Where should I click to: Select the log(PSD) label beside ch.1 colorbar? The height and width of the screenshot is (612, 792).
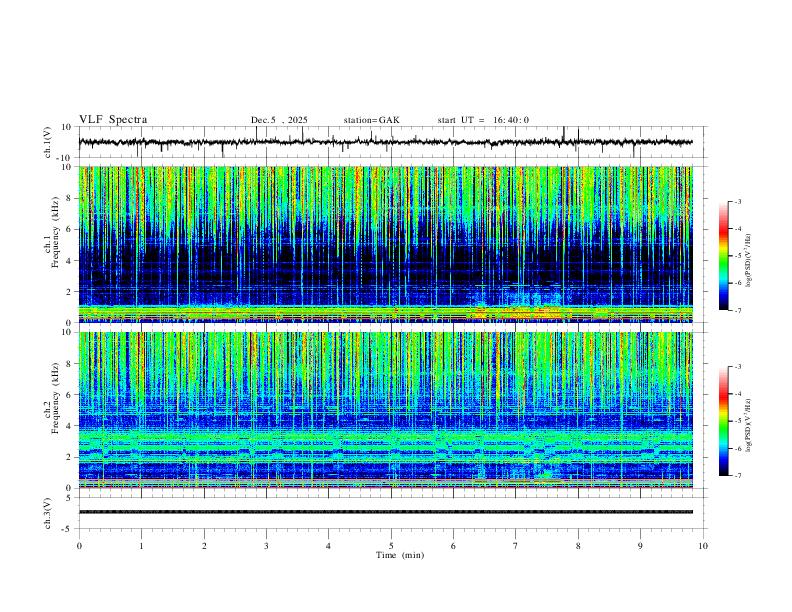(x=748, y=261)
